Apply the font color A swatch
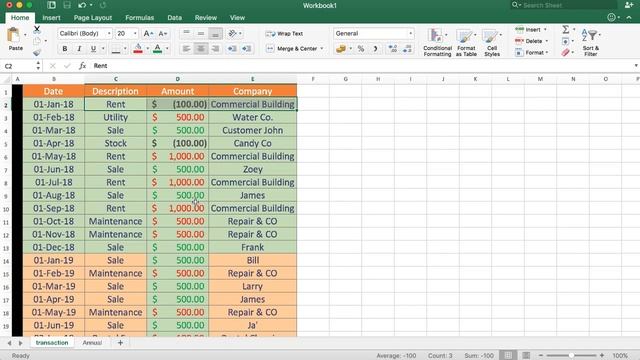 (158, 49)
